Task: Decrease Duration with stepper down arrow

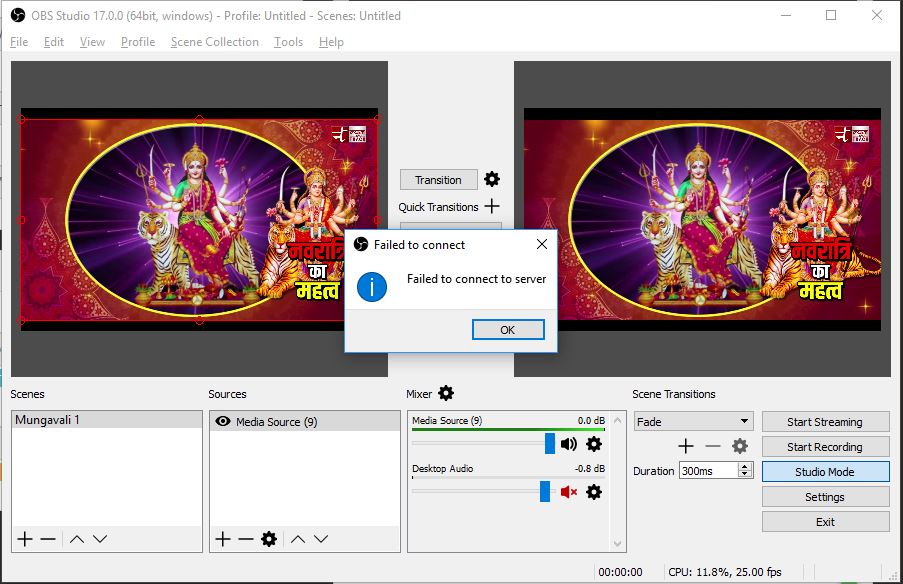Action: [x=745, y=474]
